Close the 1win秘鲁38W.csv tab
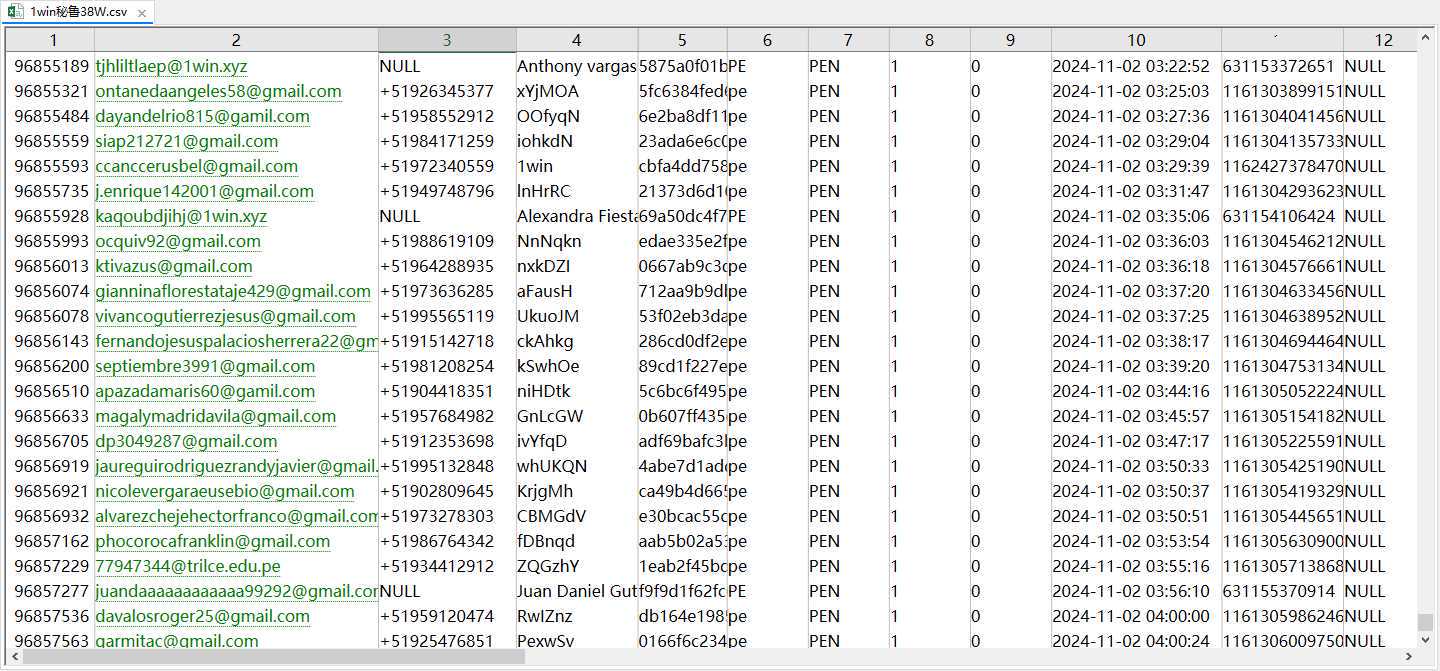Screen dimensions: 1440x671 pyautogui.click(x=141, y=14)
